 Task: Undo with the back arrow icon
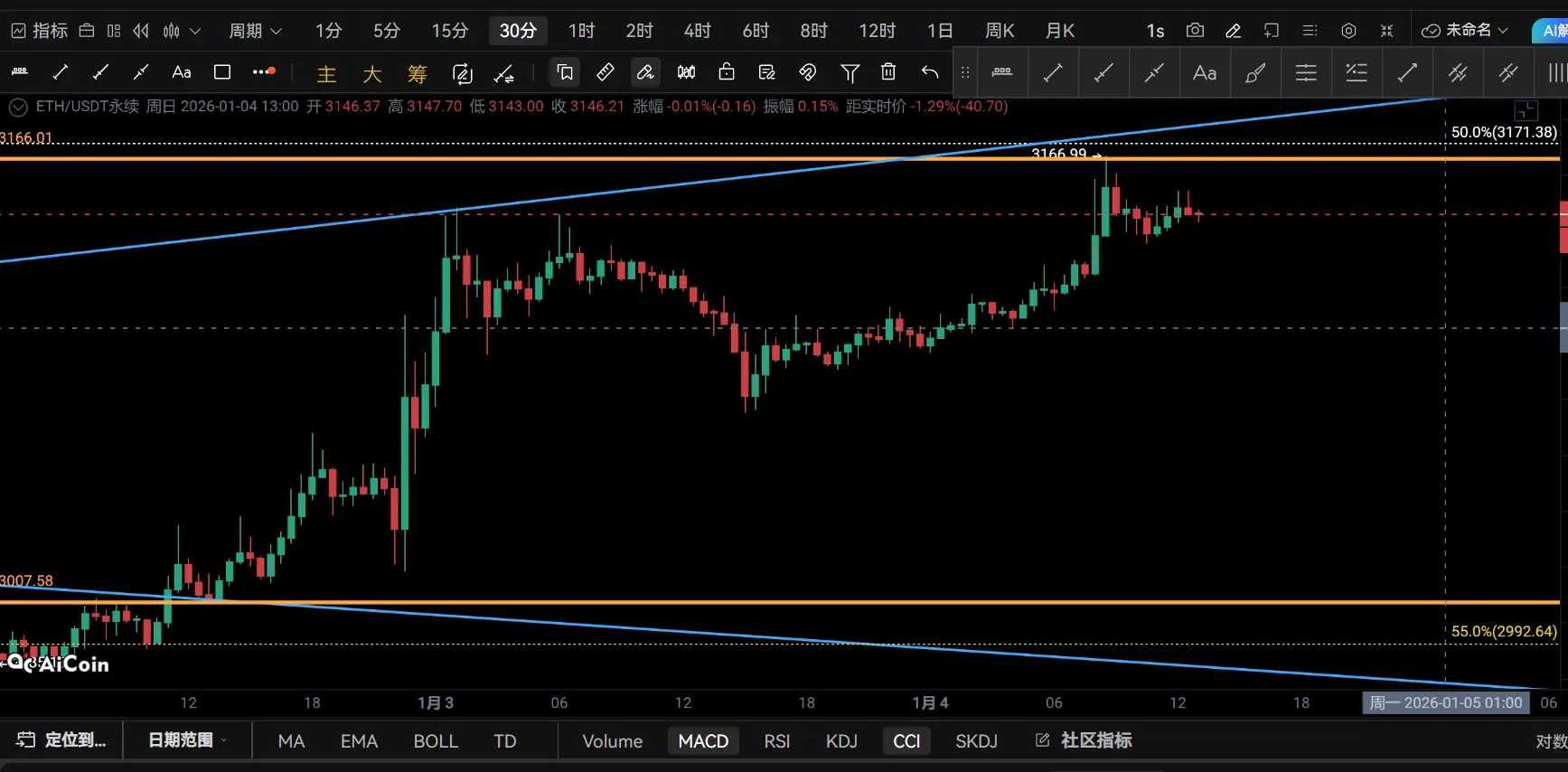(x=930, y=72)
